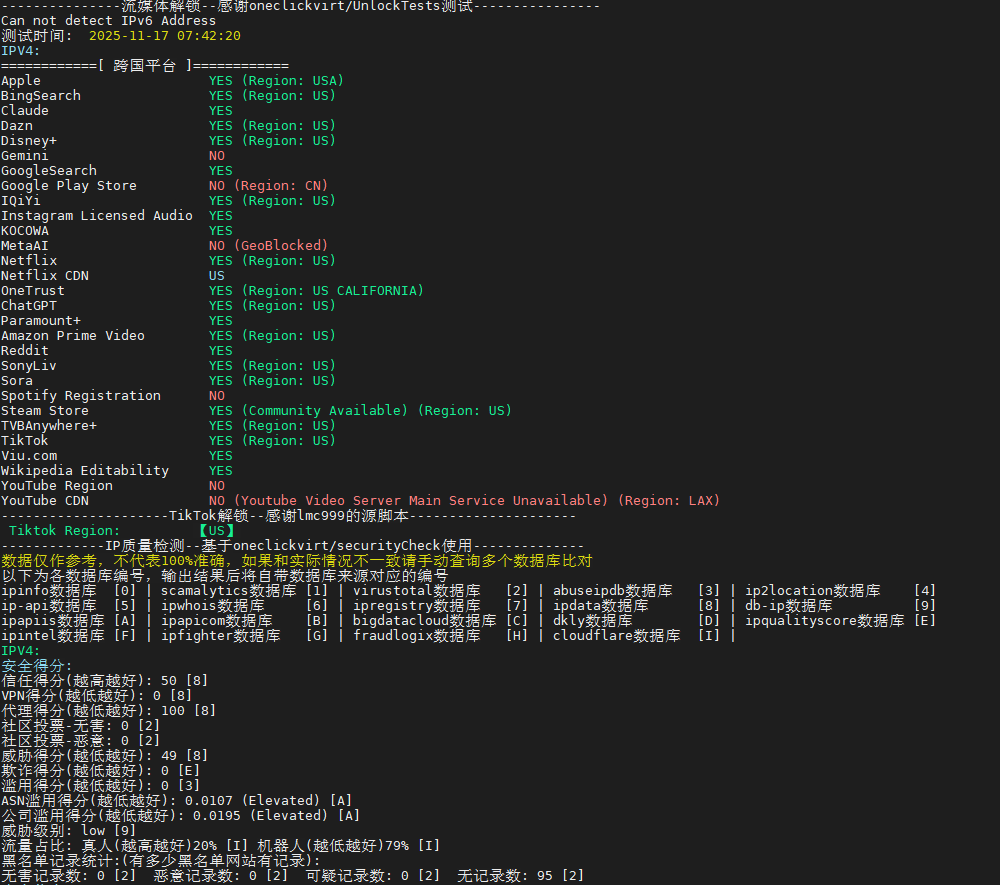This screenshot has height=885, width=1000.
Task: Click the Tiktok Region 【US】 value
Action: tap(216, 531)
